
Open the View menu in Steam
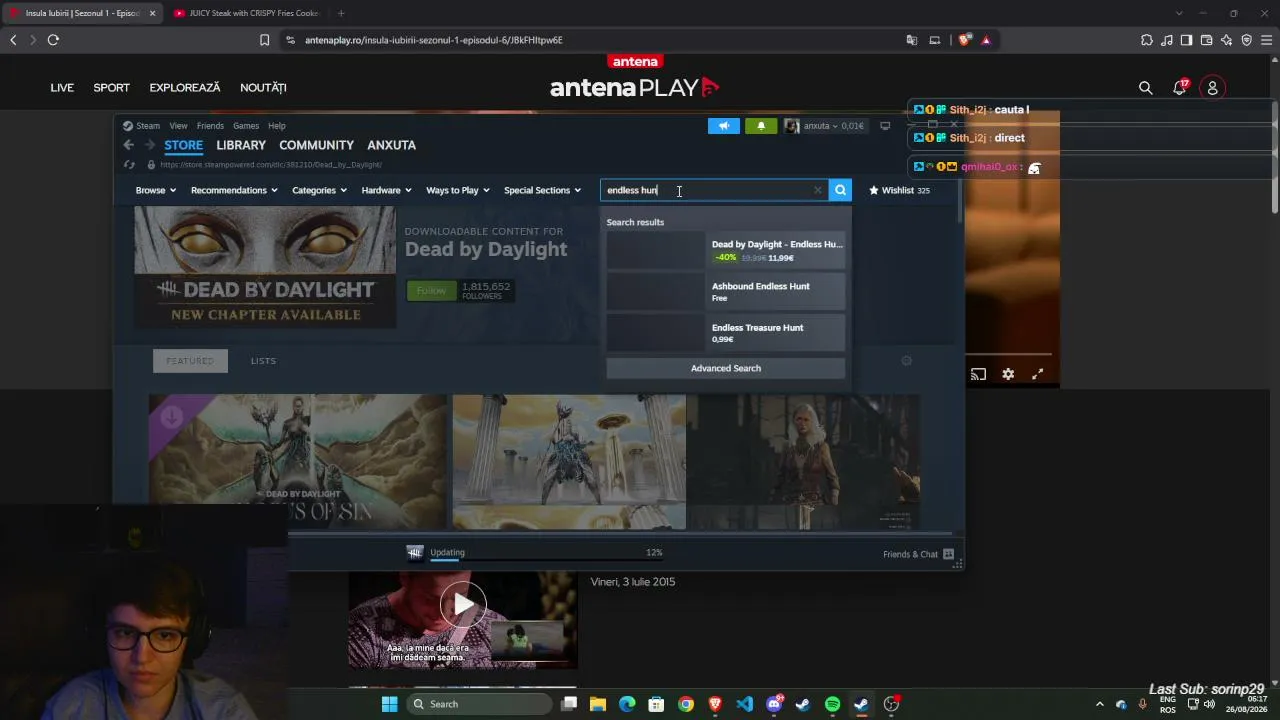tap(178, 126)
